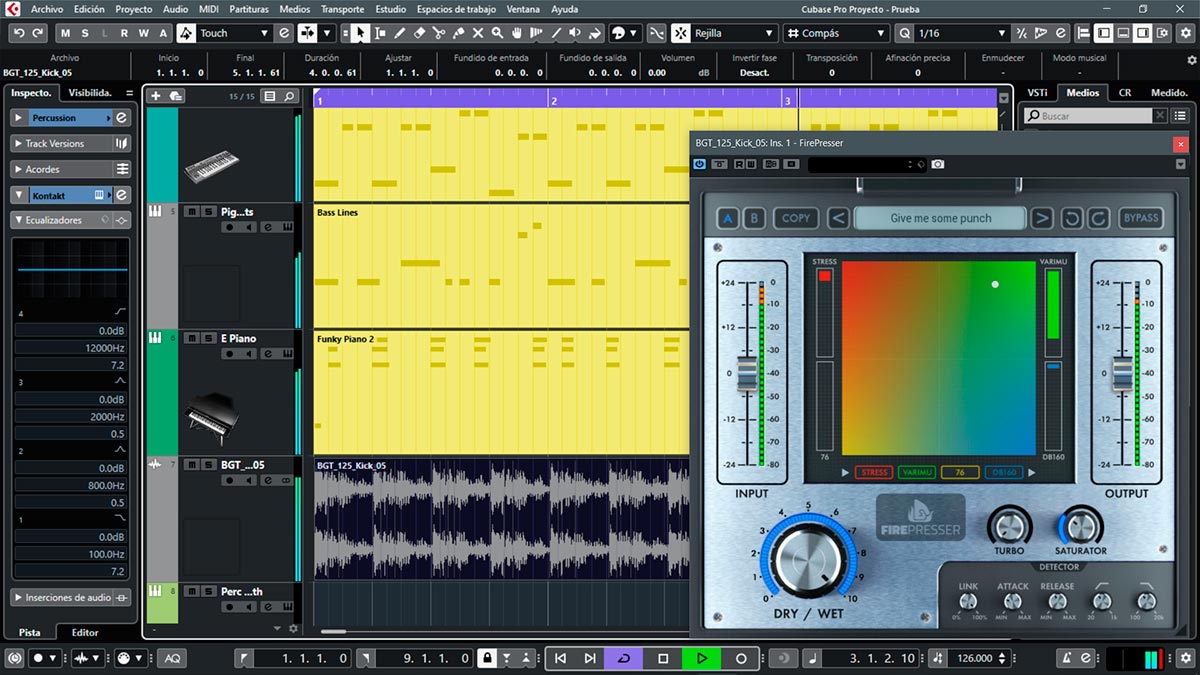Toggle global Mute M state button
The width and height of the screenshot is (1200, 675).
click(x=65, y=33)
